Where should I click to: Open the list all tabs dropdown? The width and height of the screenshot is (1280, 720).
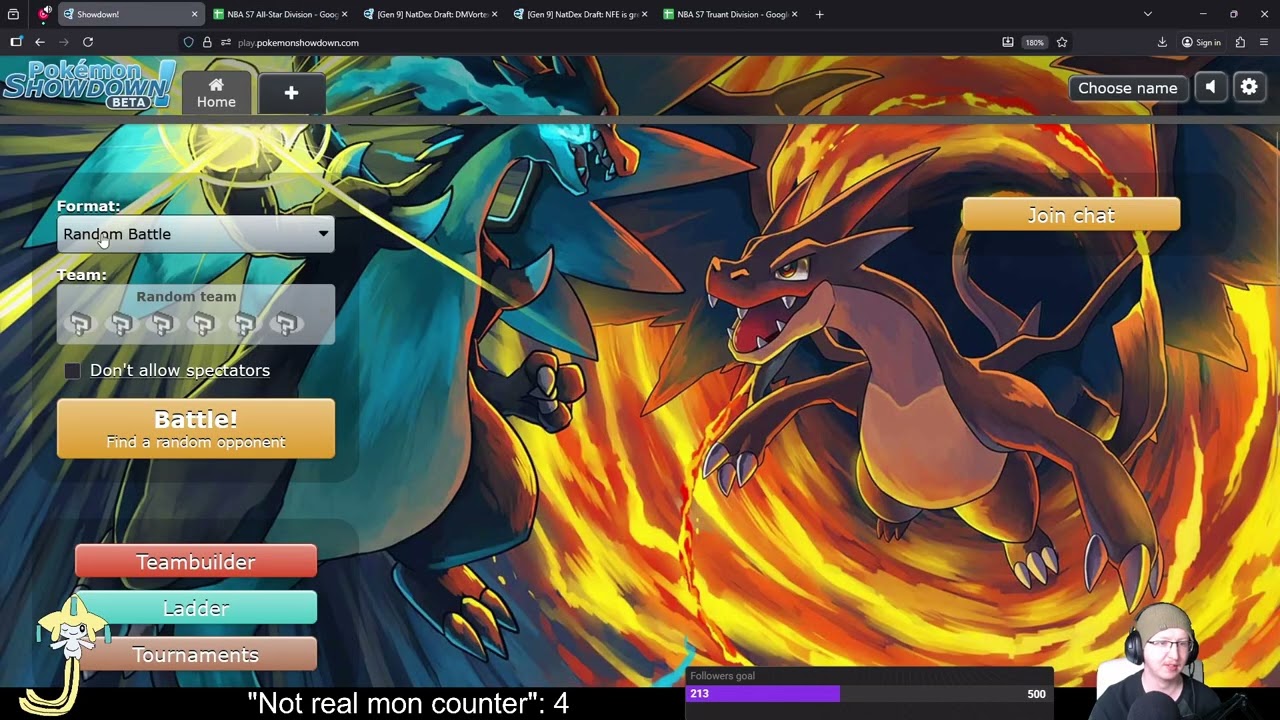(1147, 14)
